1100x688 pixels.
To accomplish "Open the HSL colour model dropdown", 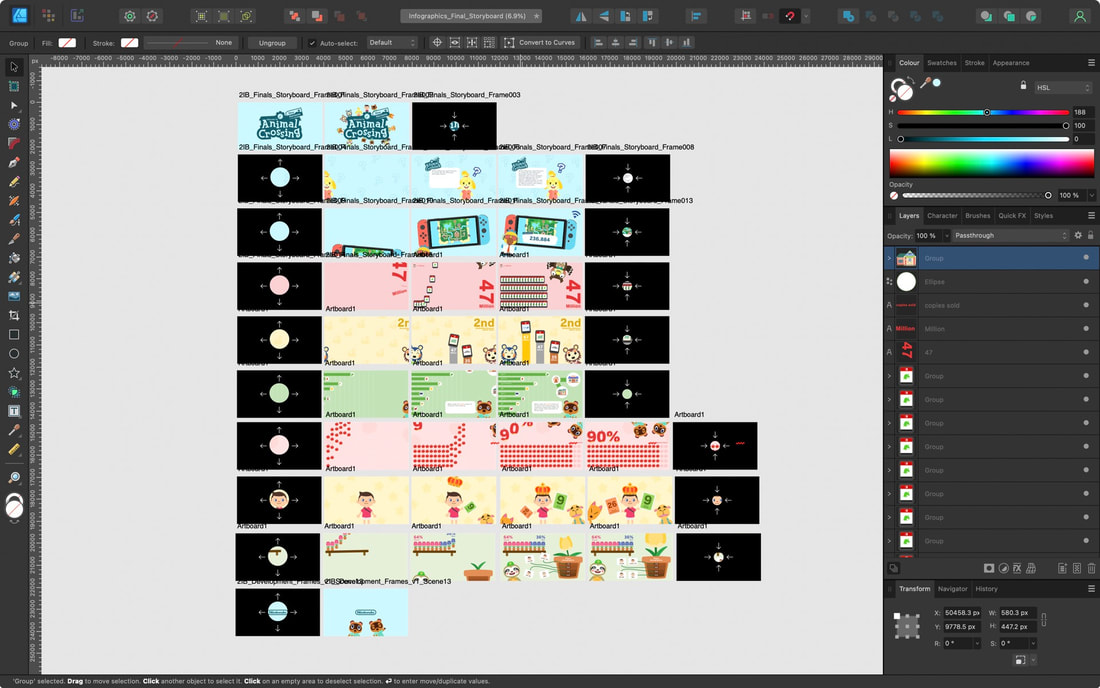I will [1063, 88].
